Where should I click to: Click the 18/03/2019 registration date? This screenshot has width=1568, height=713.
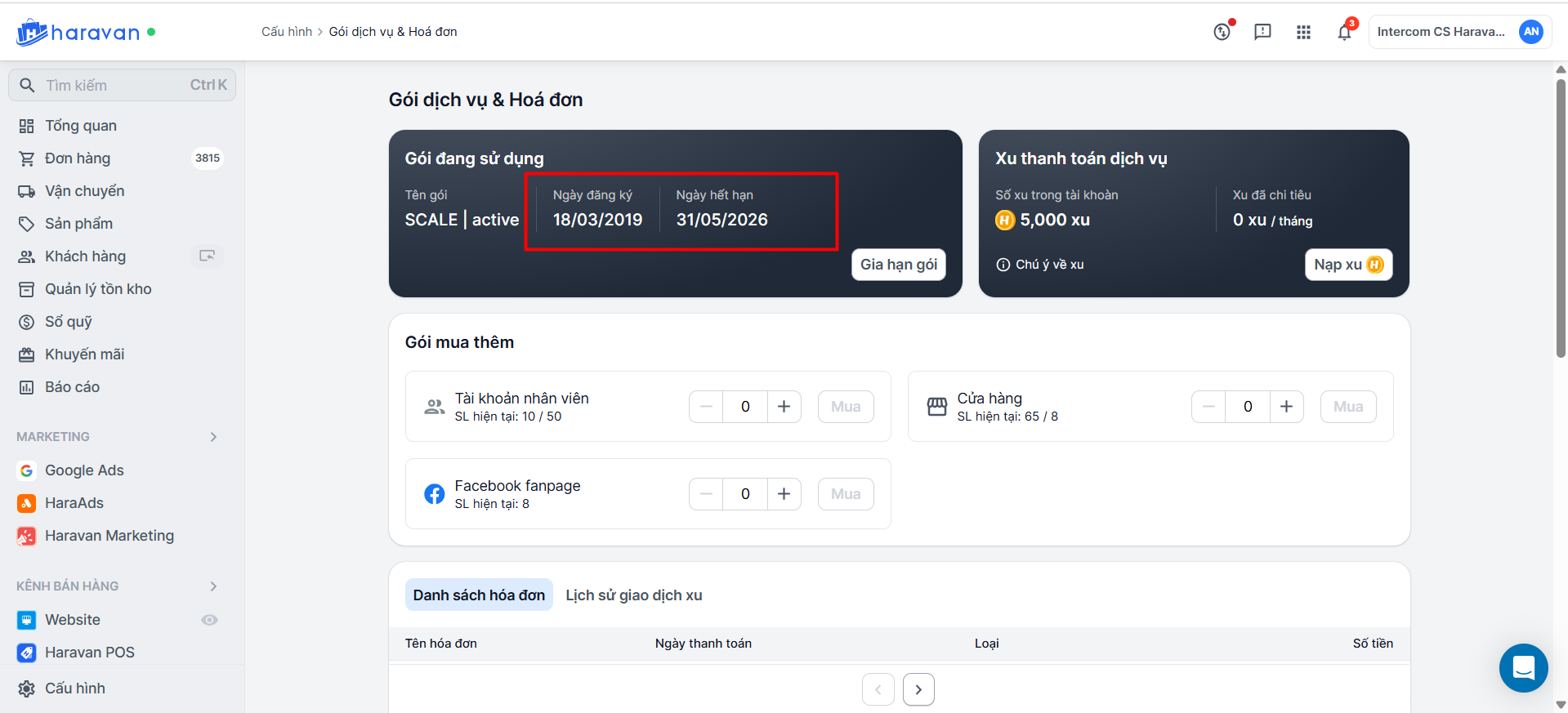point(598,220)
